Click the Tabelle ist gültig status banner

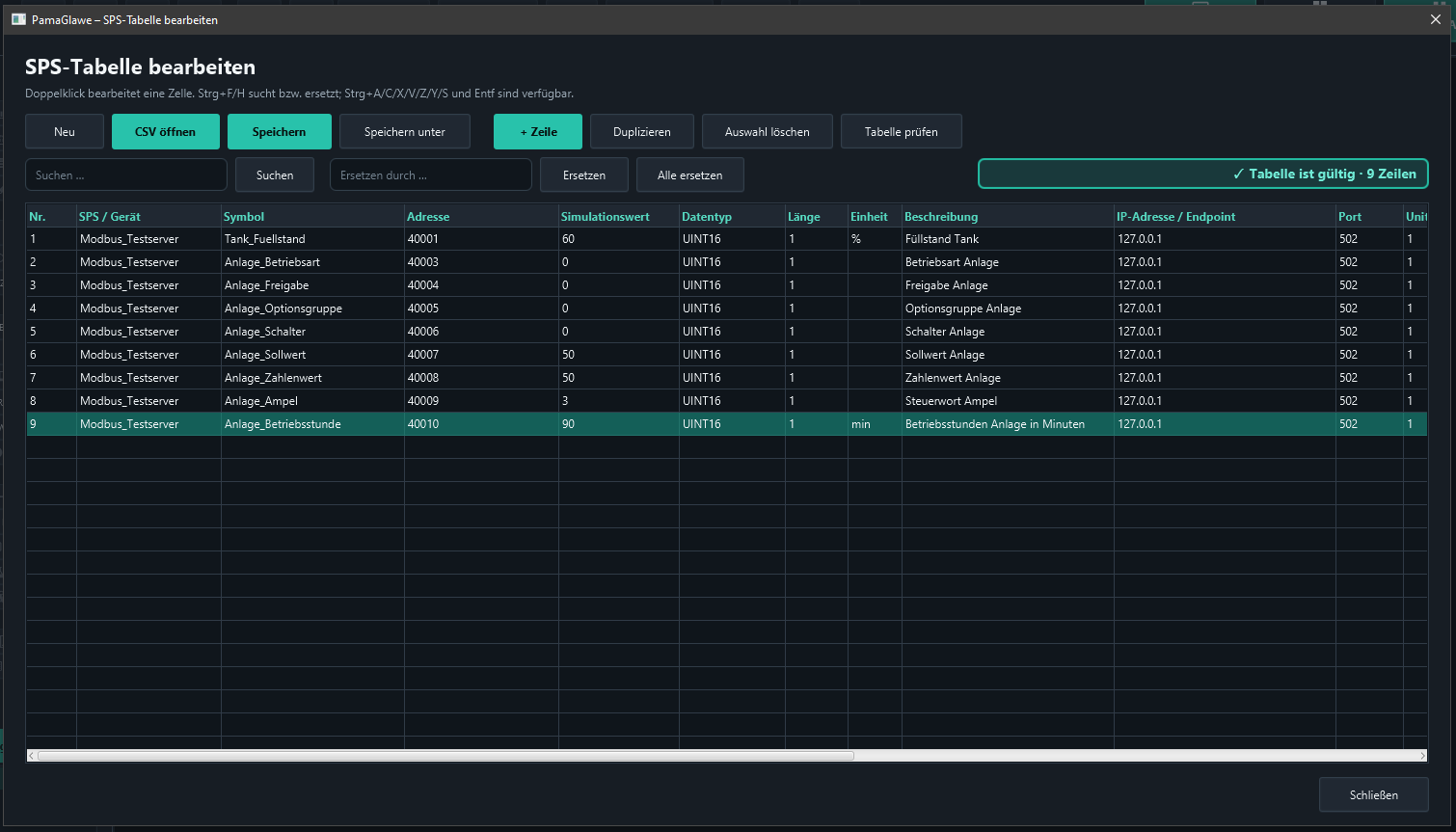point(1203,174)
